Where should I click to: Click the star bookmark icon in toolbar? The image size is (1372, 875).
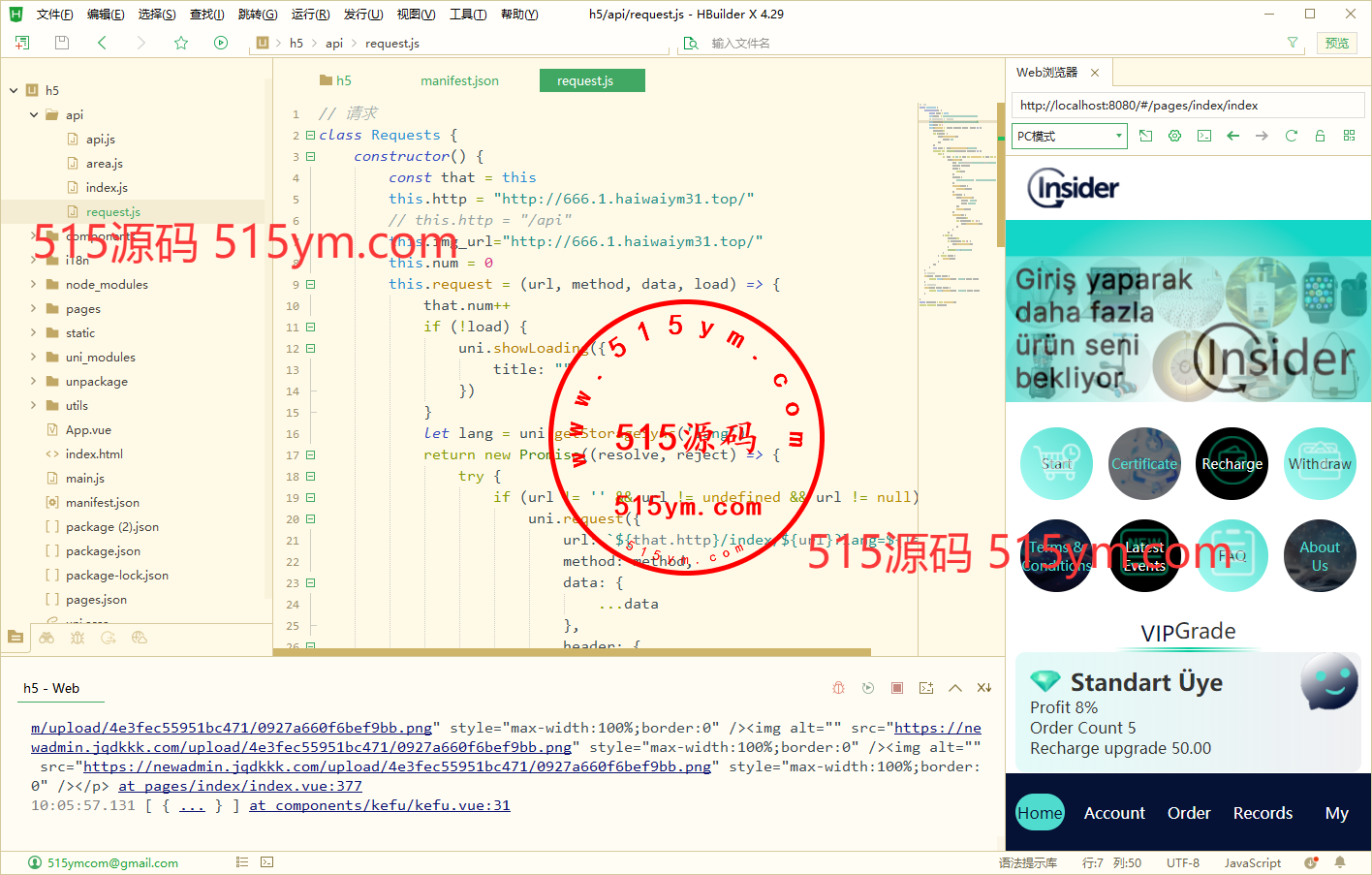pyautogui.click(x=181, y=43)
